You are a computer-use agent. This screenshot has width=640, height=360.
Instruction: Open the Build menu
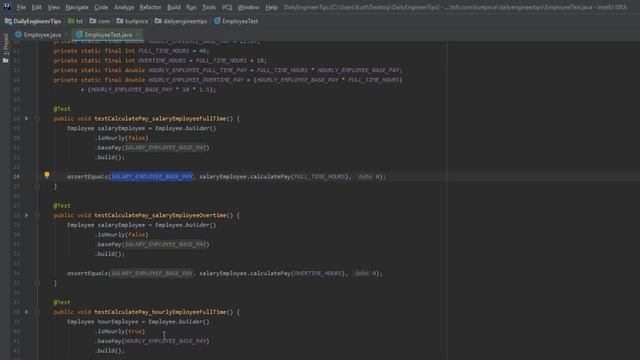point(174,7)
